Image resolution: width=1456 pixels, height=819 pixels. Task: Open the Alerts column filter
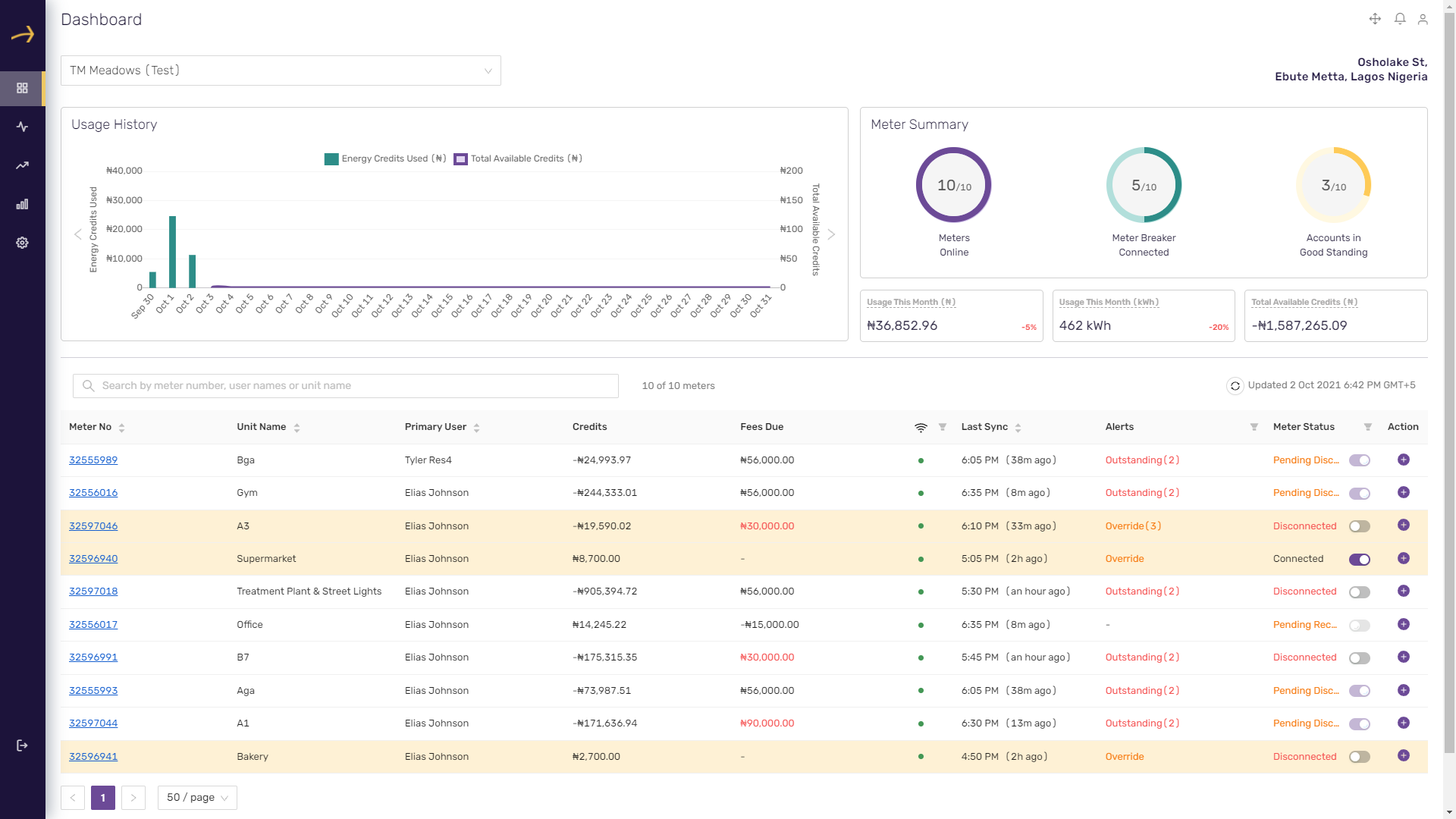point(1254,427)
